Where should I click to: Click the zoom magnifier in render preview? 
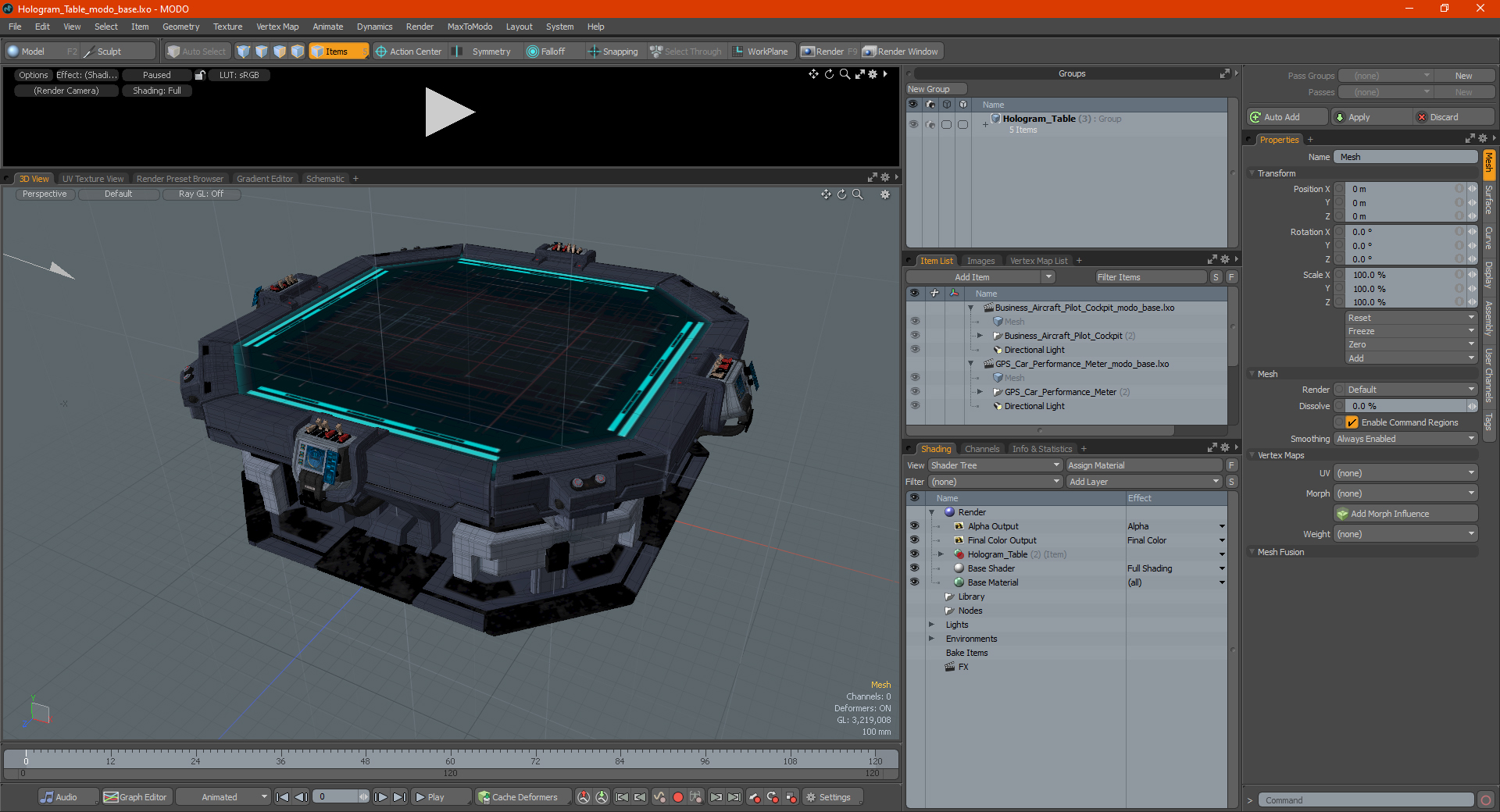pyautogui.click(x=845, y=74)
